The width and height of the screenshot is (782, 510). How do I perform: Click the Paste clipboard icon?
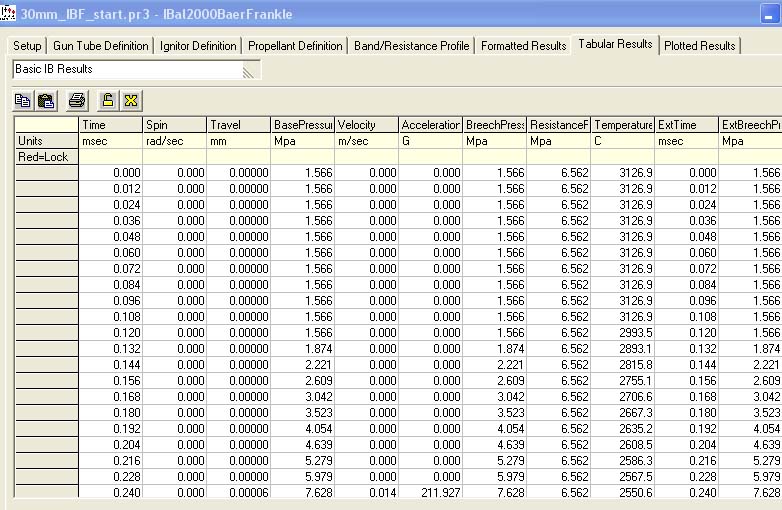click(x=45, y=100)
